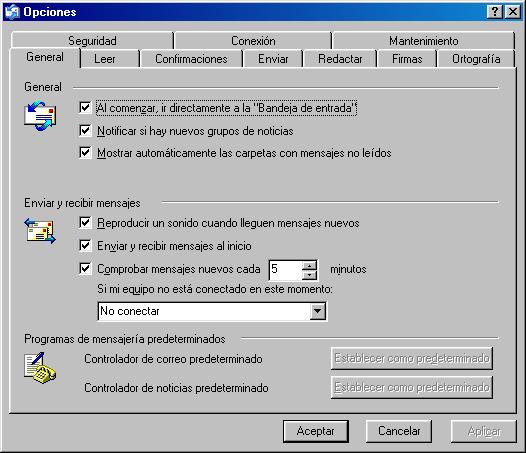Open the Firmas tab
526x453 pixels.
pyautogui.click(x=407, y=59)
